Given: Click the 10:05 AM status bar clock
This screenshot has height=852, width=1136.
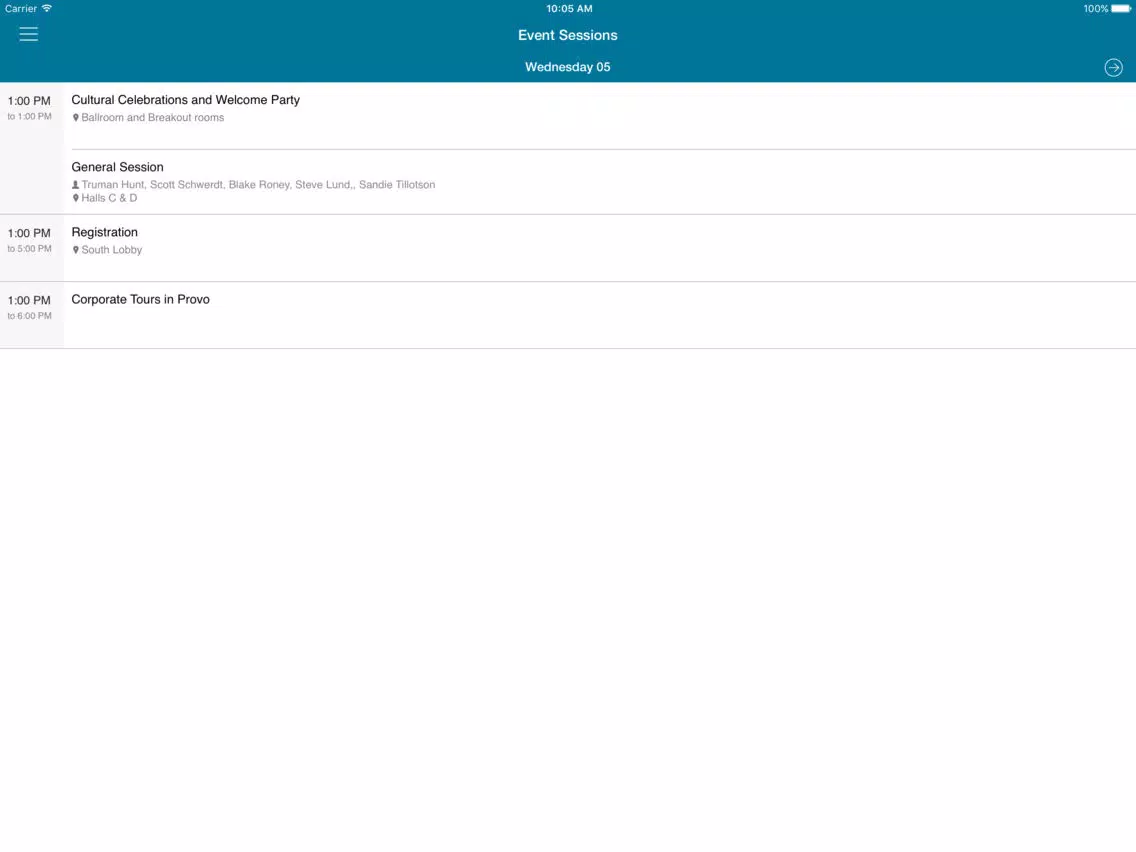Looking at the screenshot, I should [569, 9].
